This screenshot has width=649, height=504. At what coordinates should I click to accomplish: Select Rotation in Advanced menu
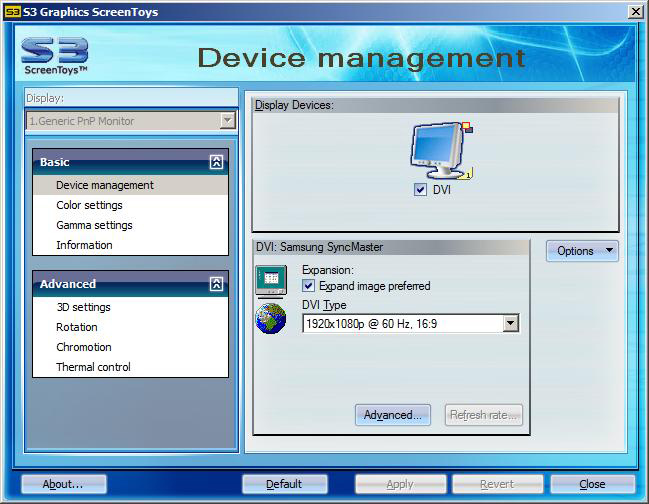[x=77, y=327]
